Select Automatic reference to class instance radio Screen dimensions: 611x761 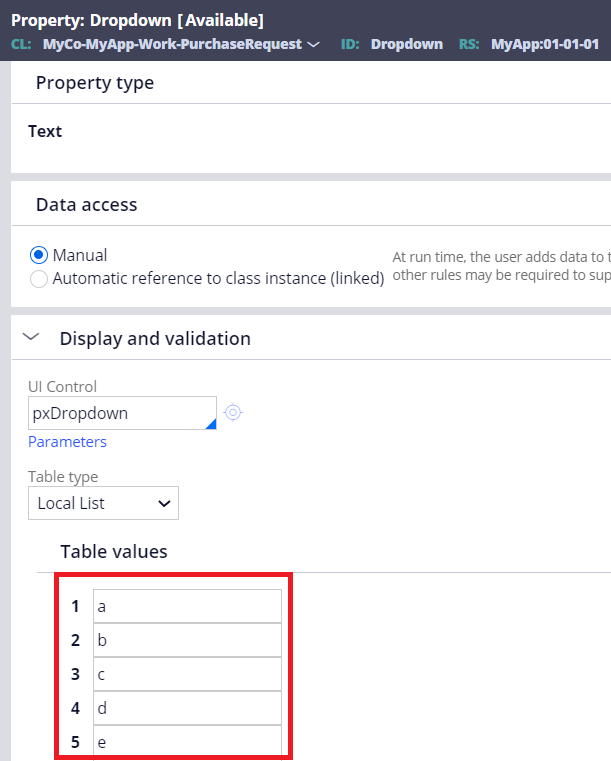click(39, 279)
